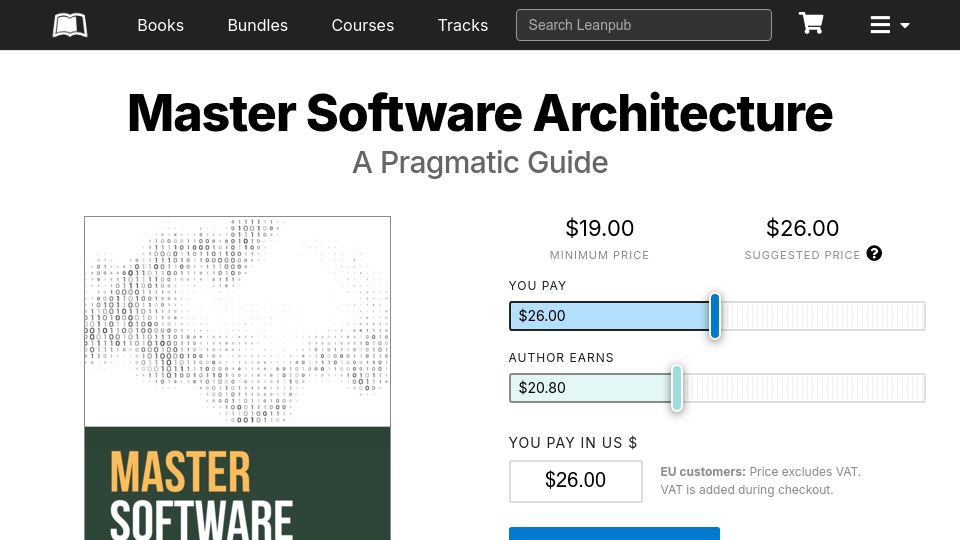Image resolution: width=960 pixels, height=540 pixels.
Task: Select the Master Software Architecture title
Action: click(480, 113)
